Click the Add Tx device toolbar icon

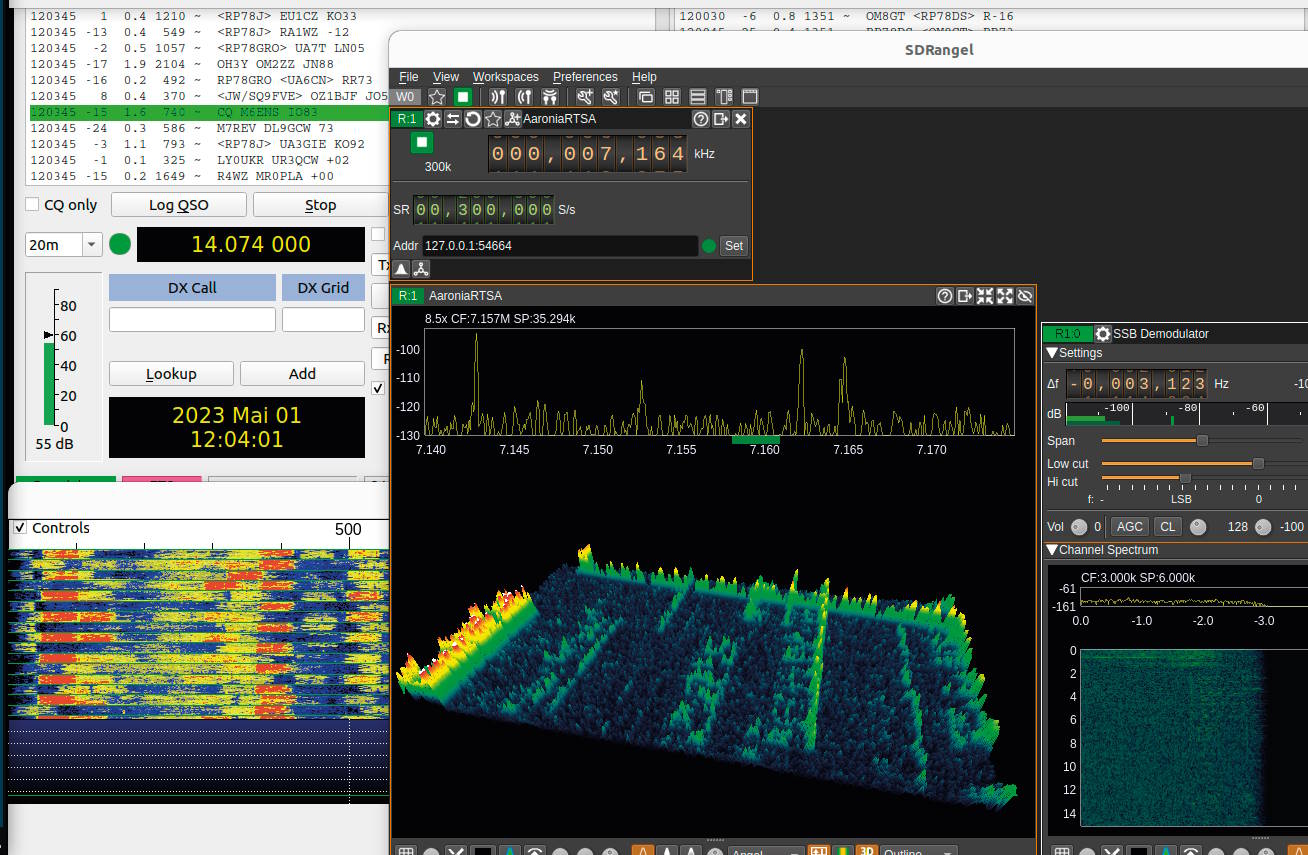coord(523,97)
